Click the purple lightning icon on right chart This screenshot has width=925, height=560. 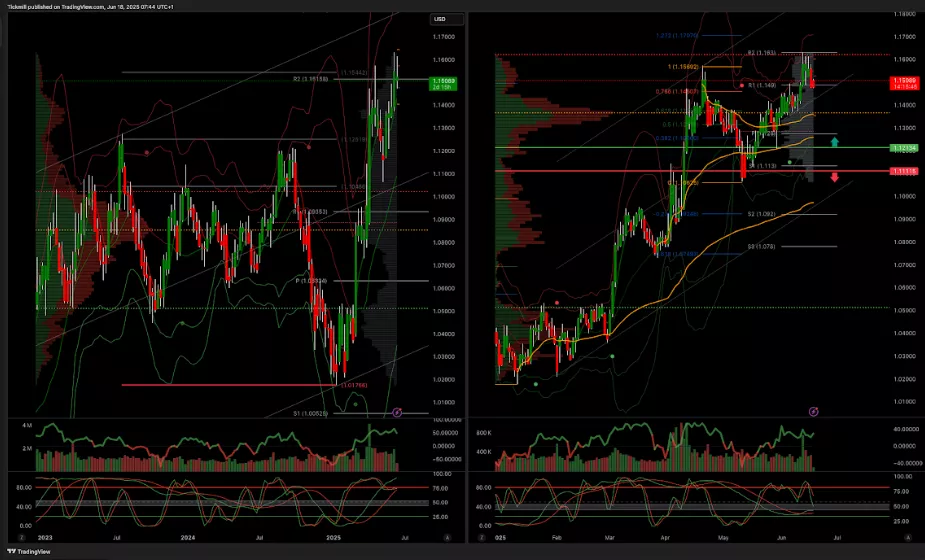(813, 411)
